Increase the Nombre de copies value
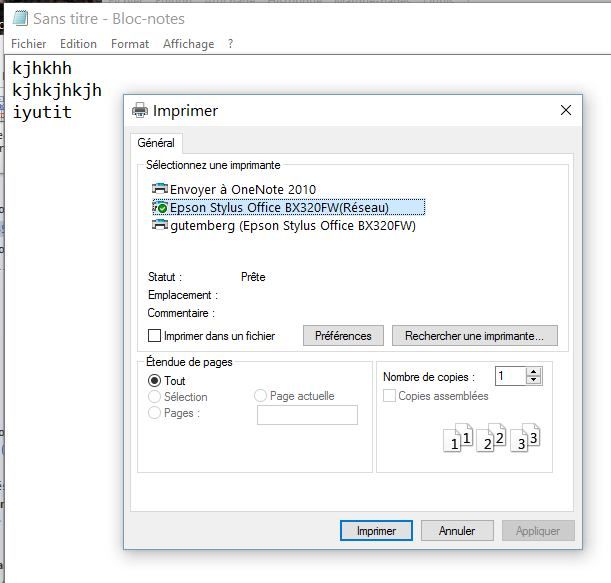 click(x=534, y=372)
